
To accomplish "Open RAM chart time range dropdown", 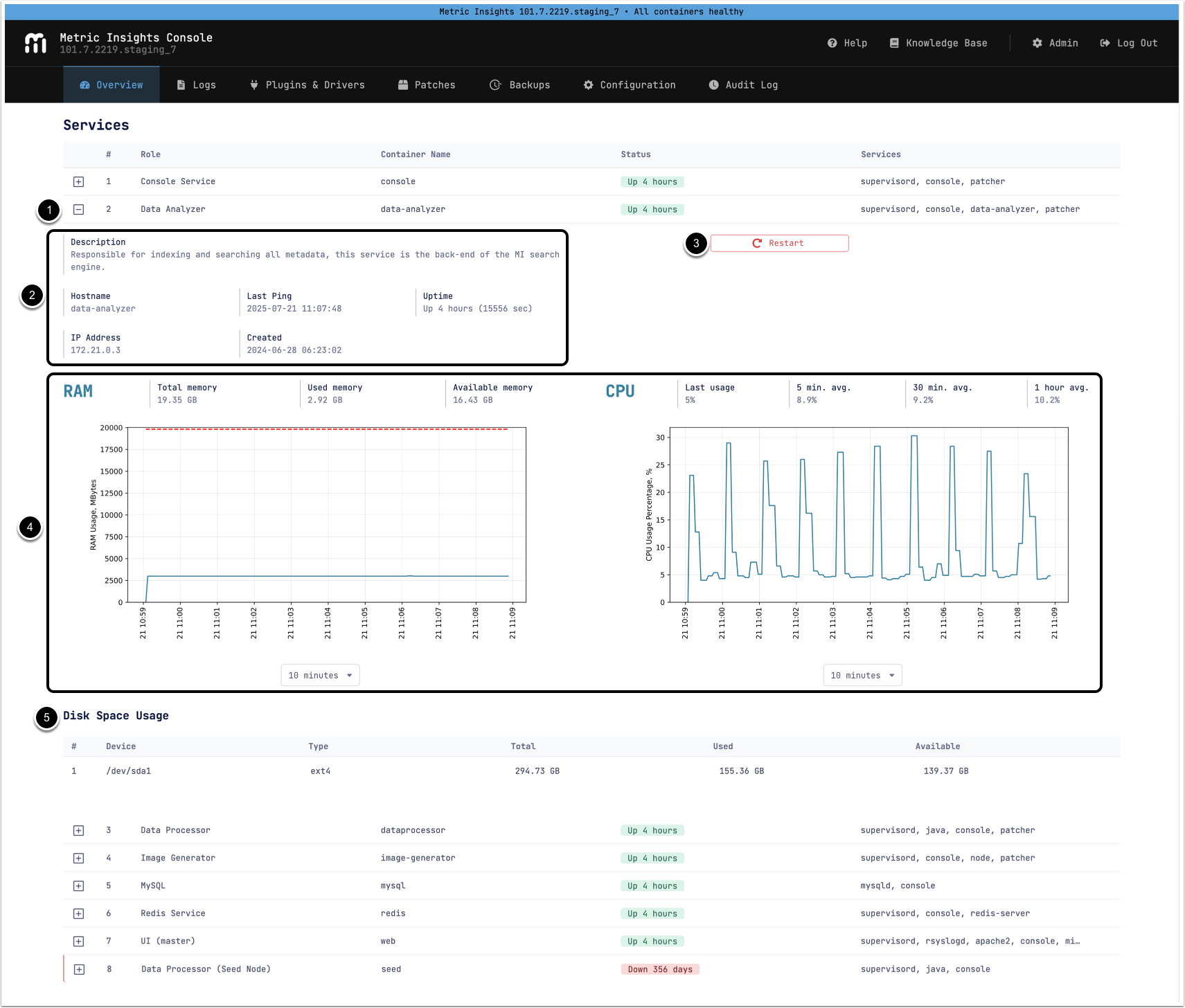I will click(x=320, y=676).
